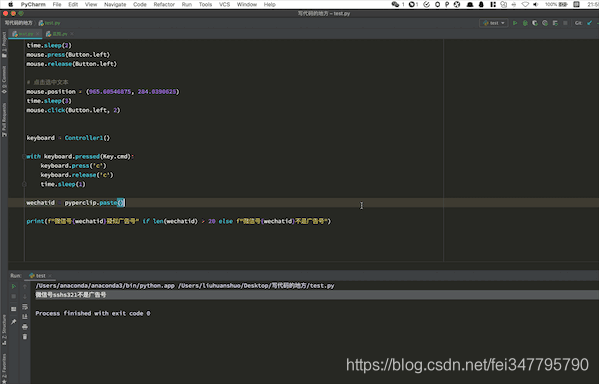Open the VCS menu
Viewport: 599px width, 384px height.
(225, 5)
